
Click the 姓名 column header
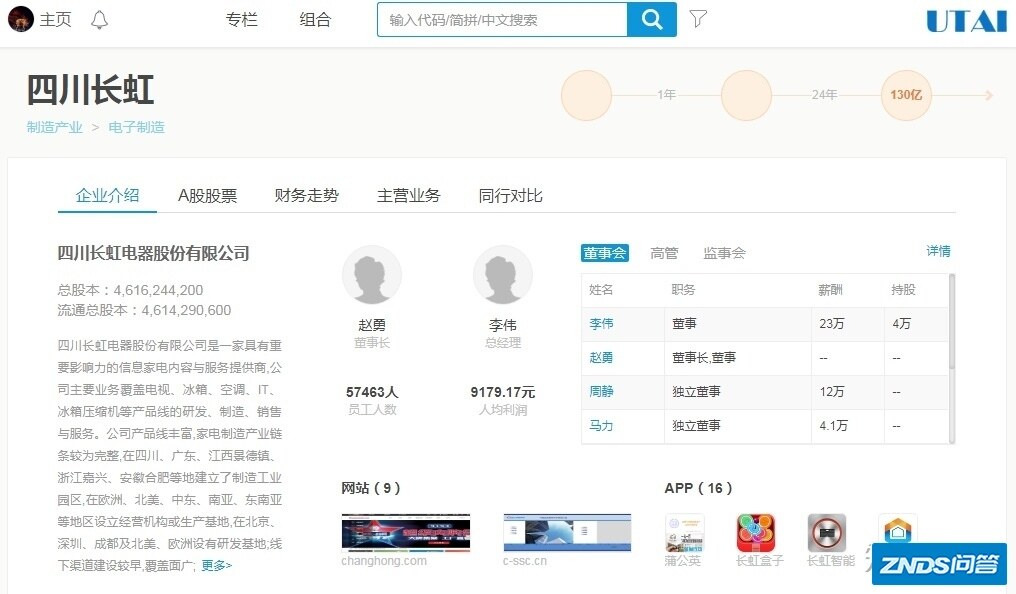coord(601,290)
